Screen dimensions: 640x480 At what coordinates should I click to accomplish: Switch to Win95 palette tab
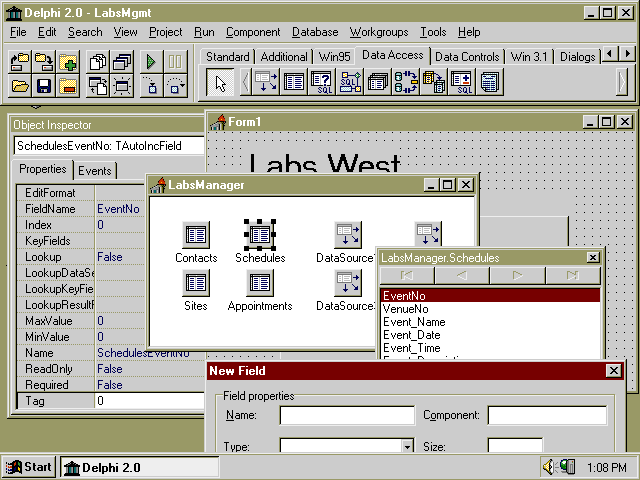pos(334,57)
